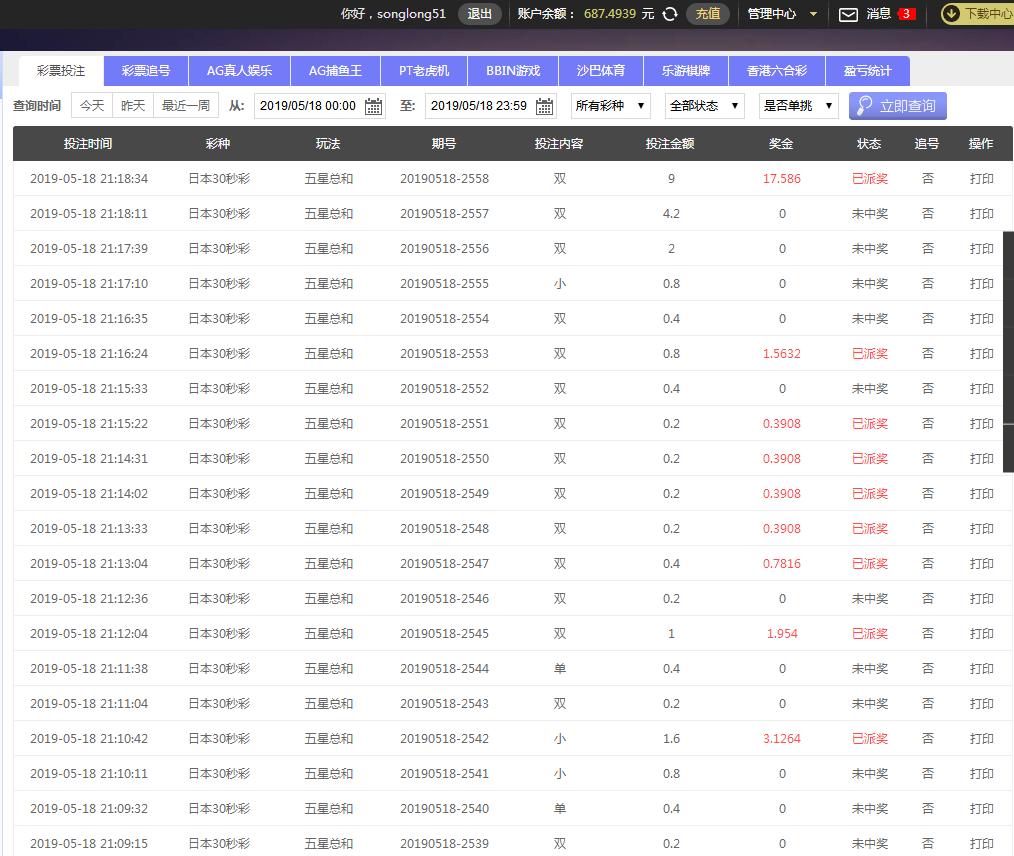Open the end date calendar icon
The height and width of the screenshot is (856, 1014).
click(545, 106)
